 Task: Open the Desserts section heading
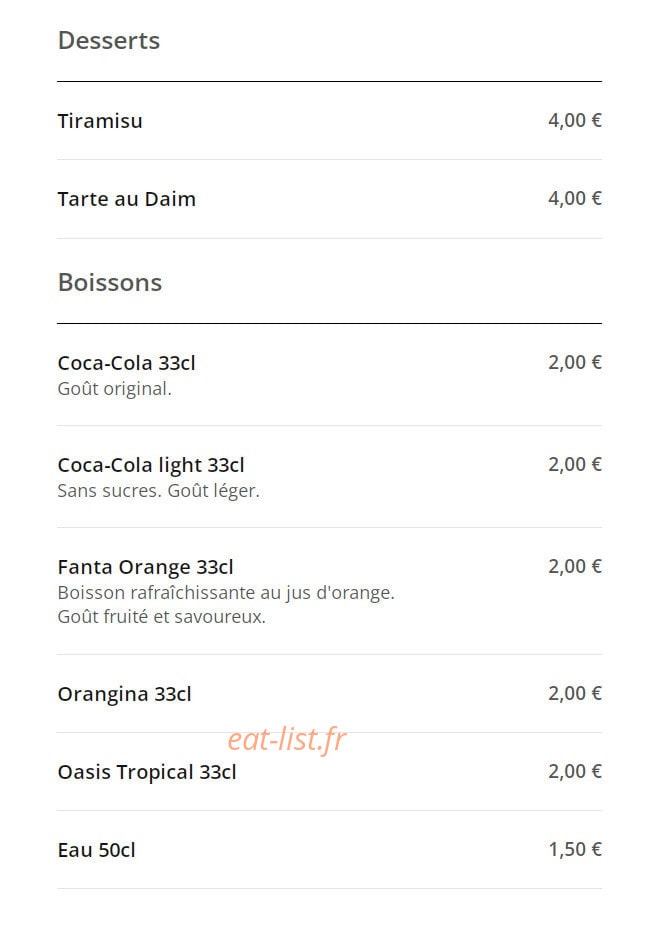pos(109,40)
